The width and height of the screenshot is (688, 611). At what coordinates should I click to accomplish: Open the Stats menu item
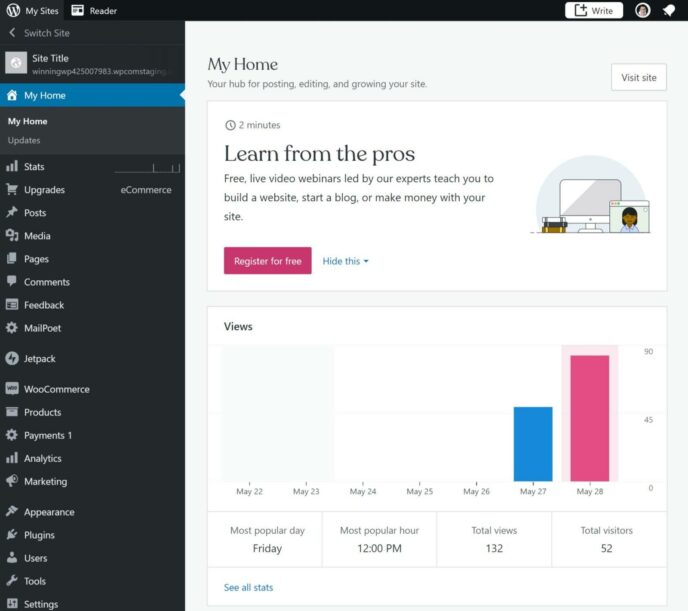point(92,166)
